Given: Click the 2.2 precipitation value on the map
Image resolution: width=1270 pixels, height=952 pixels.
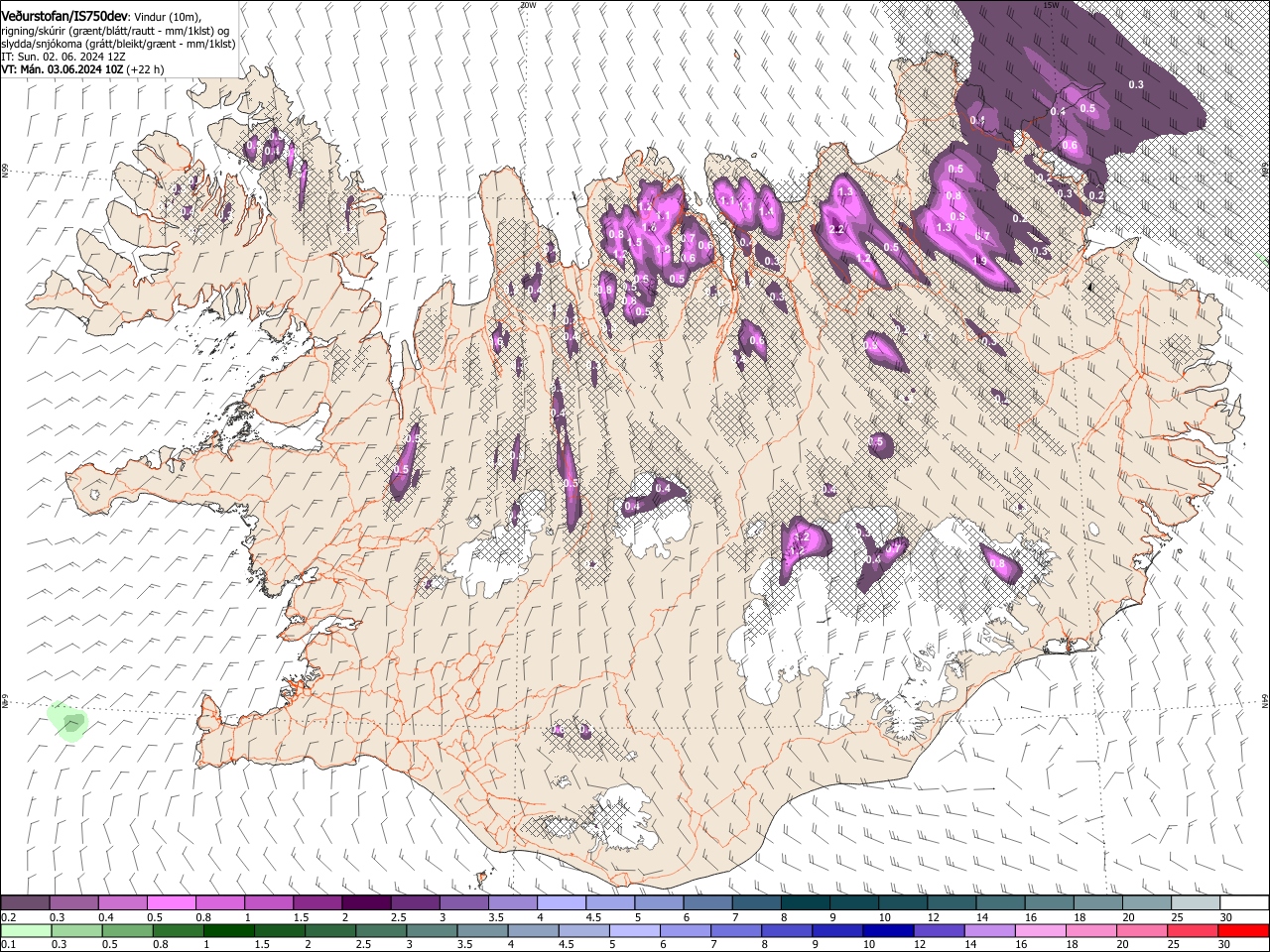Looking at the screenshot, I should tap(835, 229).
